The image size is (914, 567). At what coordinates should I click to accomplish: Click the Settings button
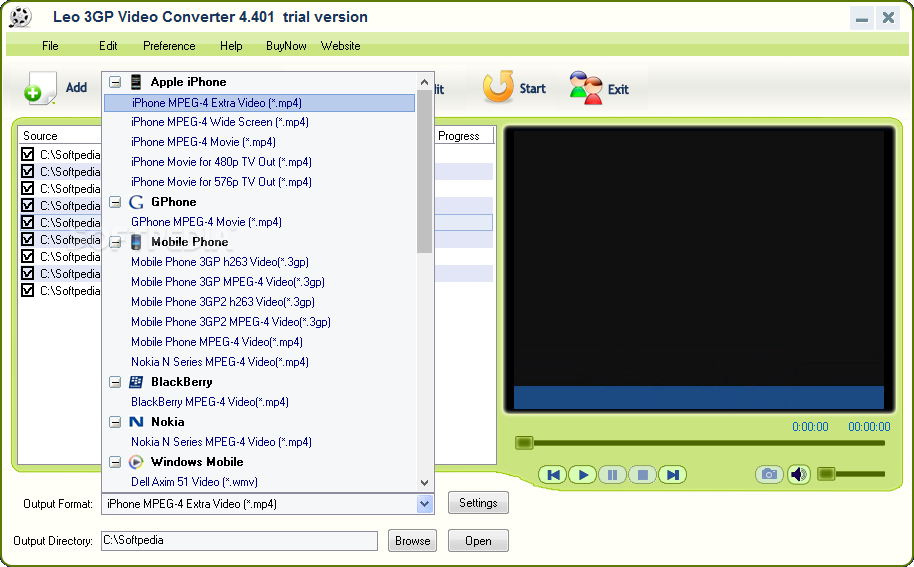478,503
